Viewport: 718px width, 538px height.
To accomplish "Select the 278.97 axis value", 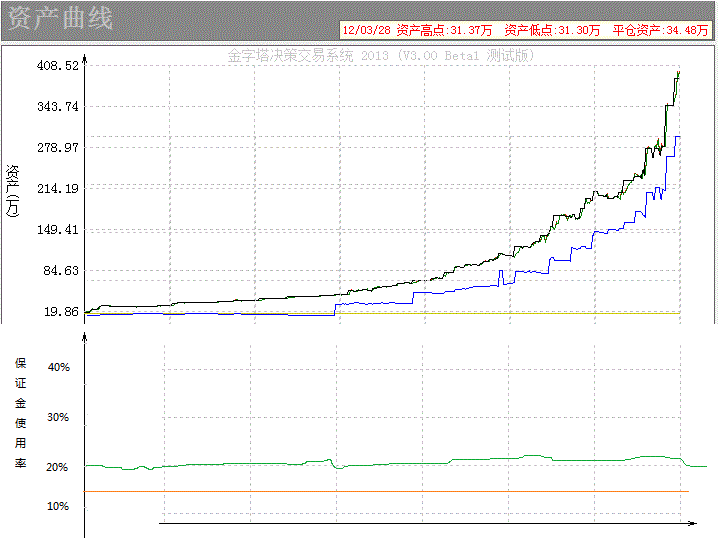I will point(58,148).
